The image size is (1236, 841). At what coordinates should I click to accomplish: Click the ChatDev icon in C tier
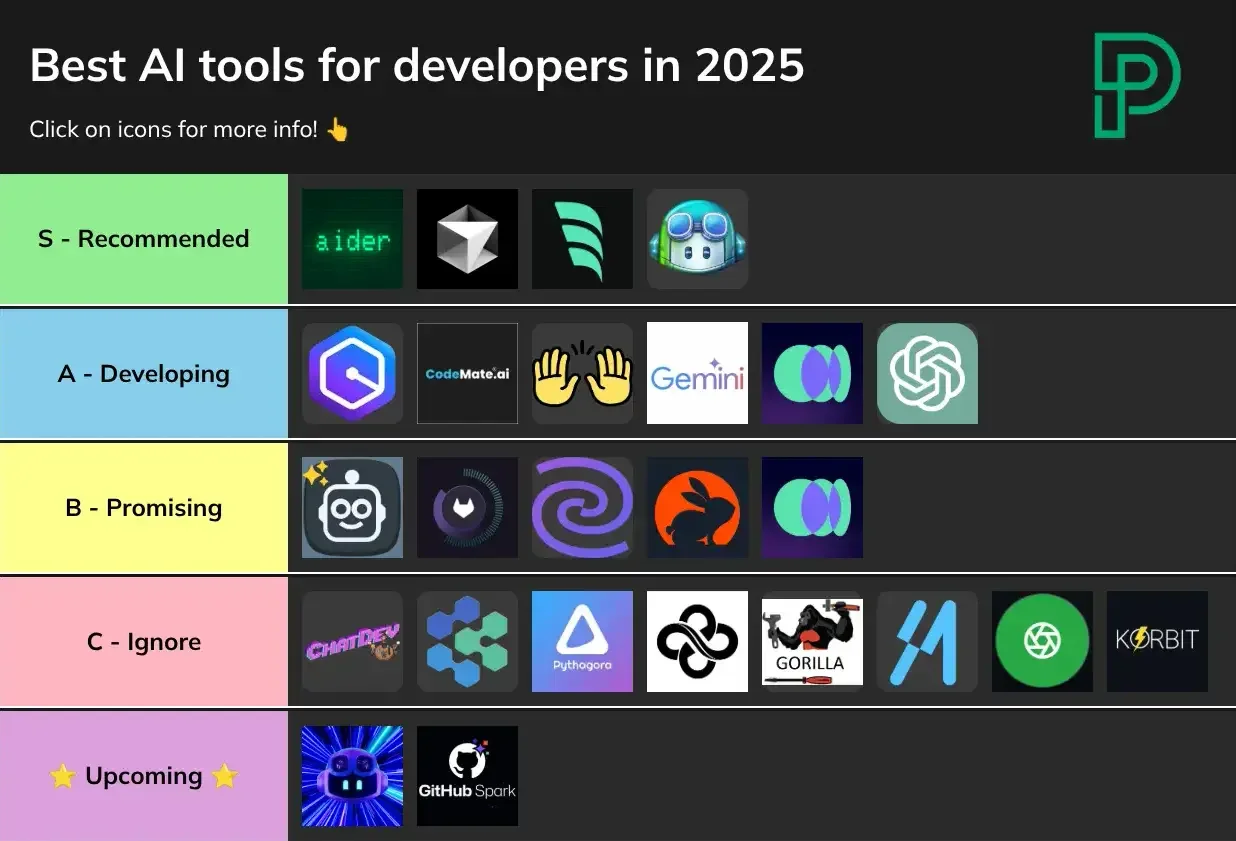(x=352, y=641)
